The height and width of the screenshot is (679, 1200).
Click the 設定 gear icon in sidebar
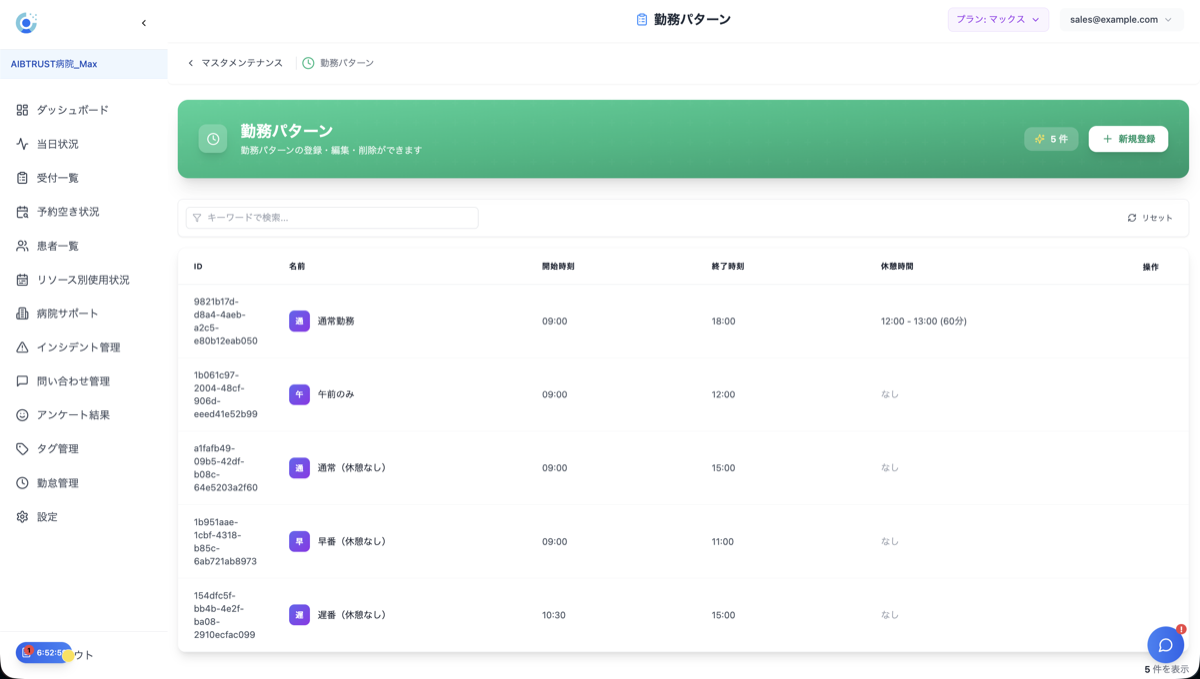coord(20,516)
